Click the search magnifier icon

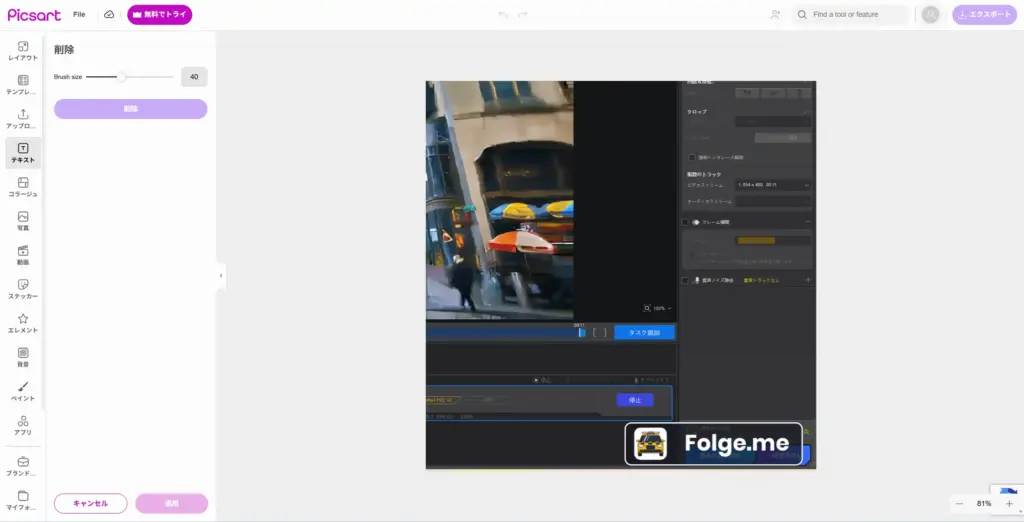click(802, 14)
